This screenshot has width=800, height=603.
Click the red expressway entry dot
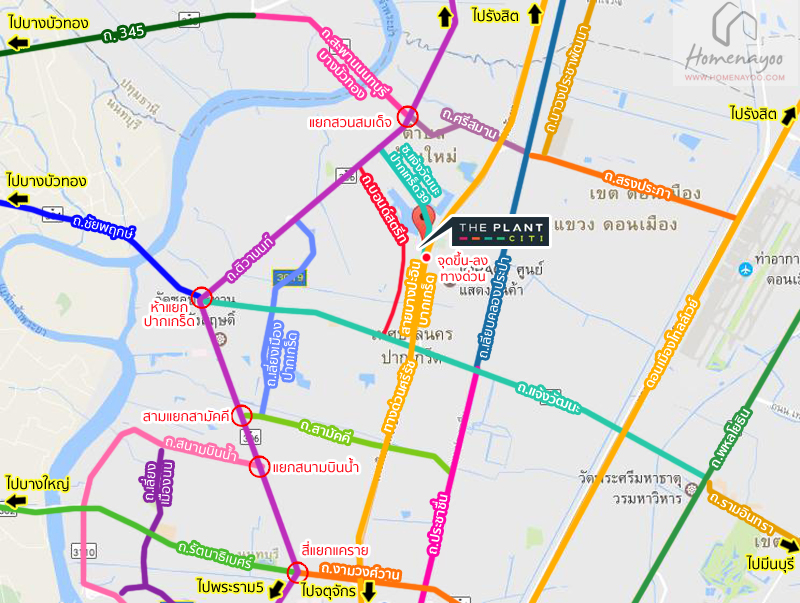427,258
